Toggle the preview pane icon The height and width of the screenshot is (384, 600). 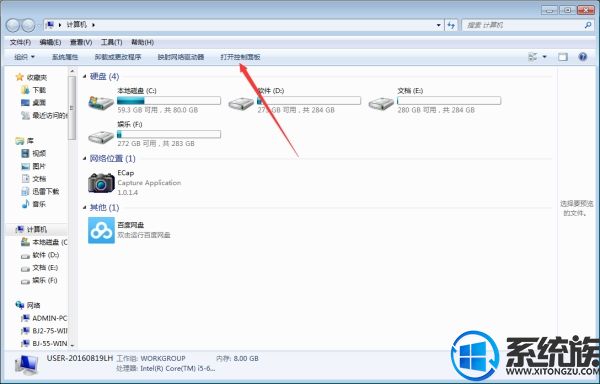click(562, 57)
